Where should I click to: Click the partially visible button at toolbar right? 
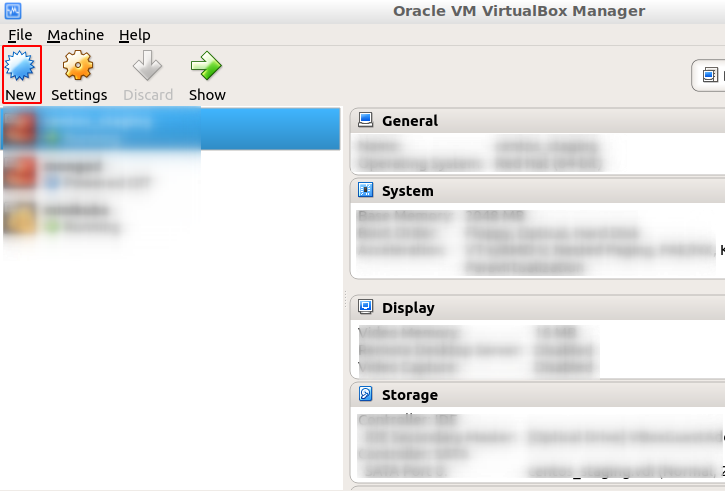point(709,75)
